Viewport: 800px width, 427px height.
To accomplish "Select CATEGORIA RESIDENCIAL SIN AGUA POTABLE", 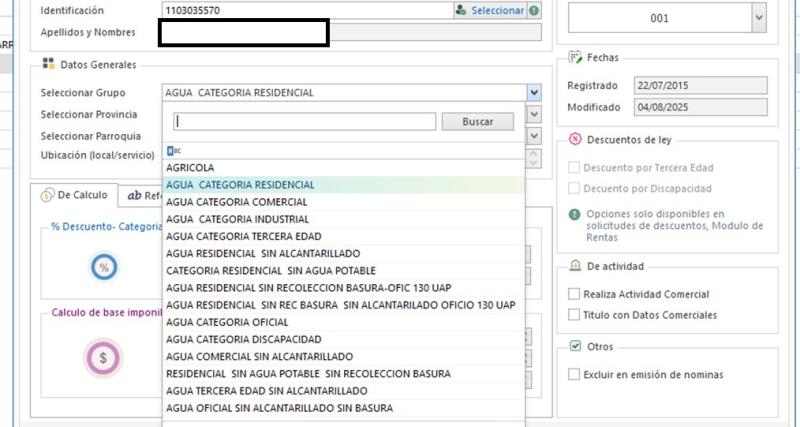I will pos(343,270).
